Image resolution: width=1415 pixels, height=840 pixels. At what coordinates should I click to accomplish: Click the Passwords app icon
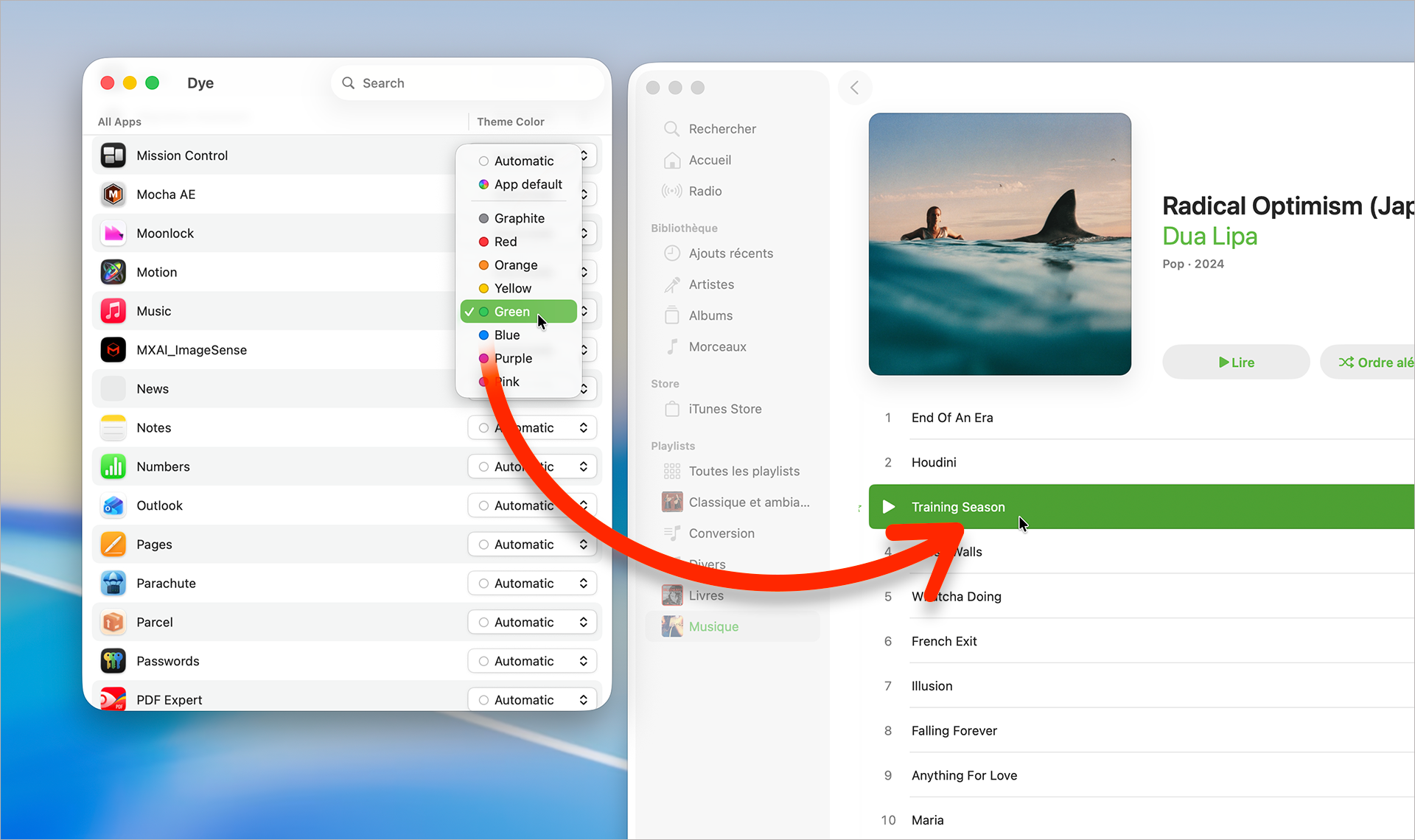(113, 661)
